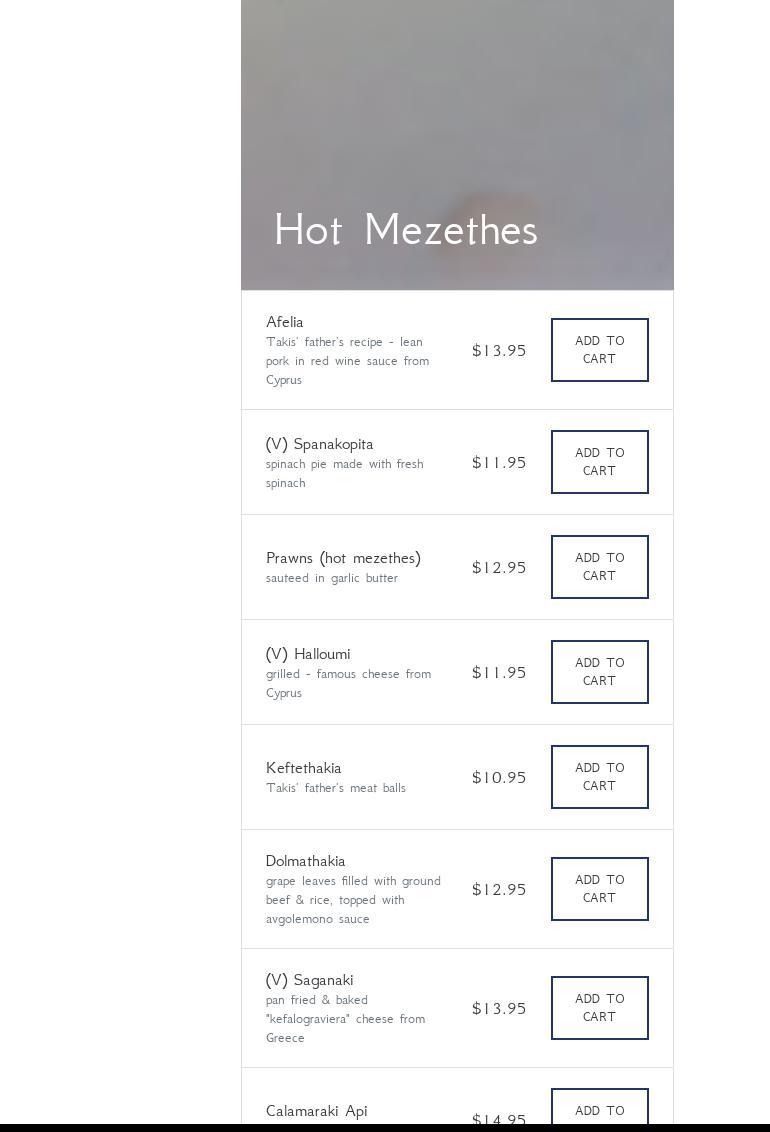Click the Hot Mezethes section heading
Image resolution: width=770 pixels, height=1132 pixels.
pos(406,230)
